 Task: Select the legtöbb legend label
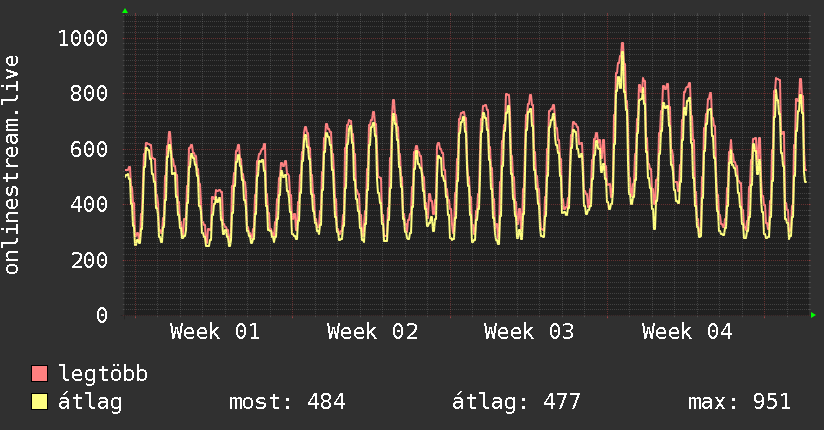(103, 373)
